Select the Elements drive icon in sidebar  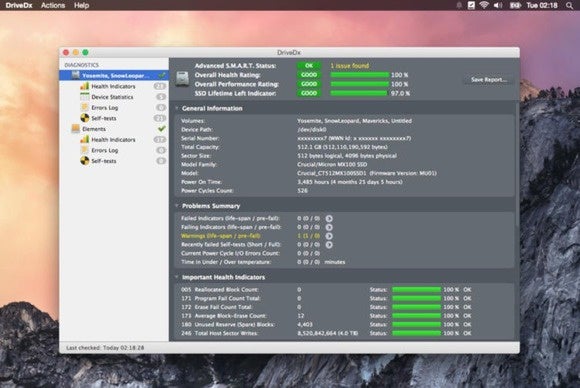tap(75, 129)
